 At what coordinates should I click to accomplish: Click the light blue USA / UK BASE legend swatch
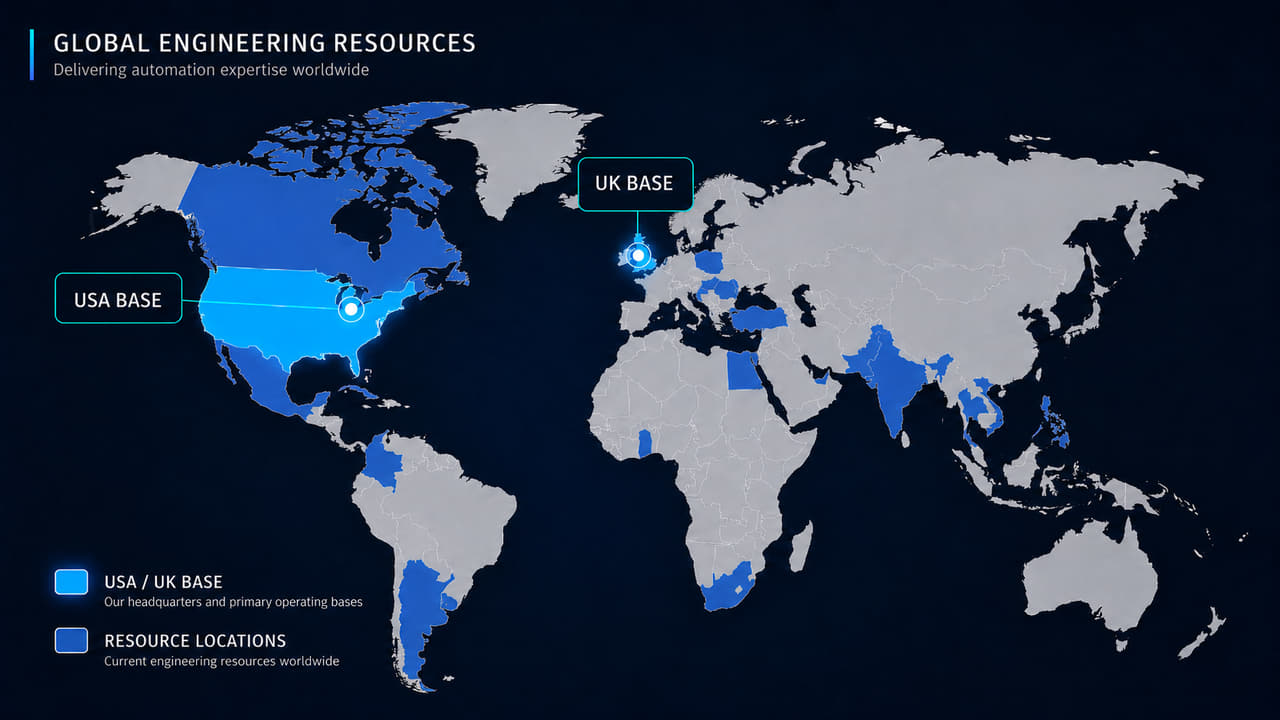pos(71,582)
